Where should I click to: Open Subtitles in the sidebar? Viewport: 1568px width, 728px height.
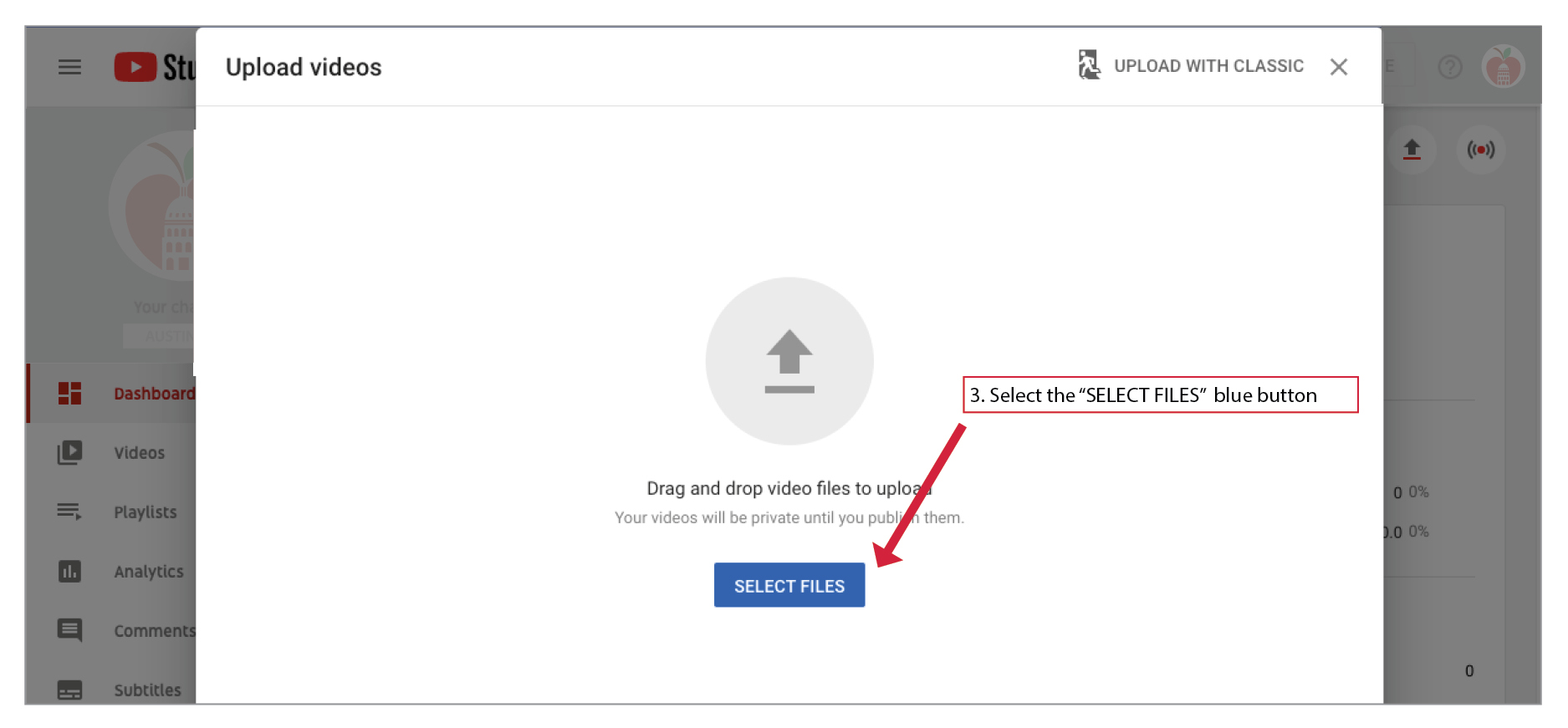[147, 690]
